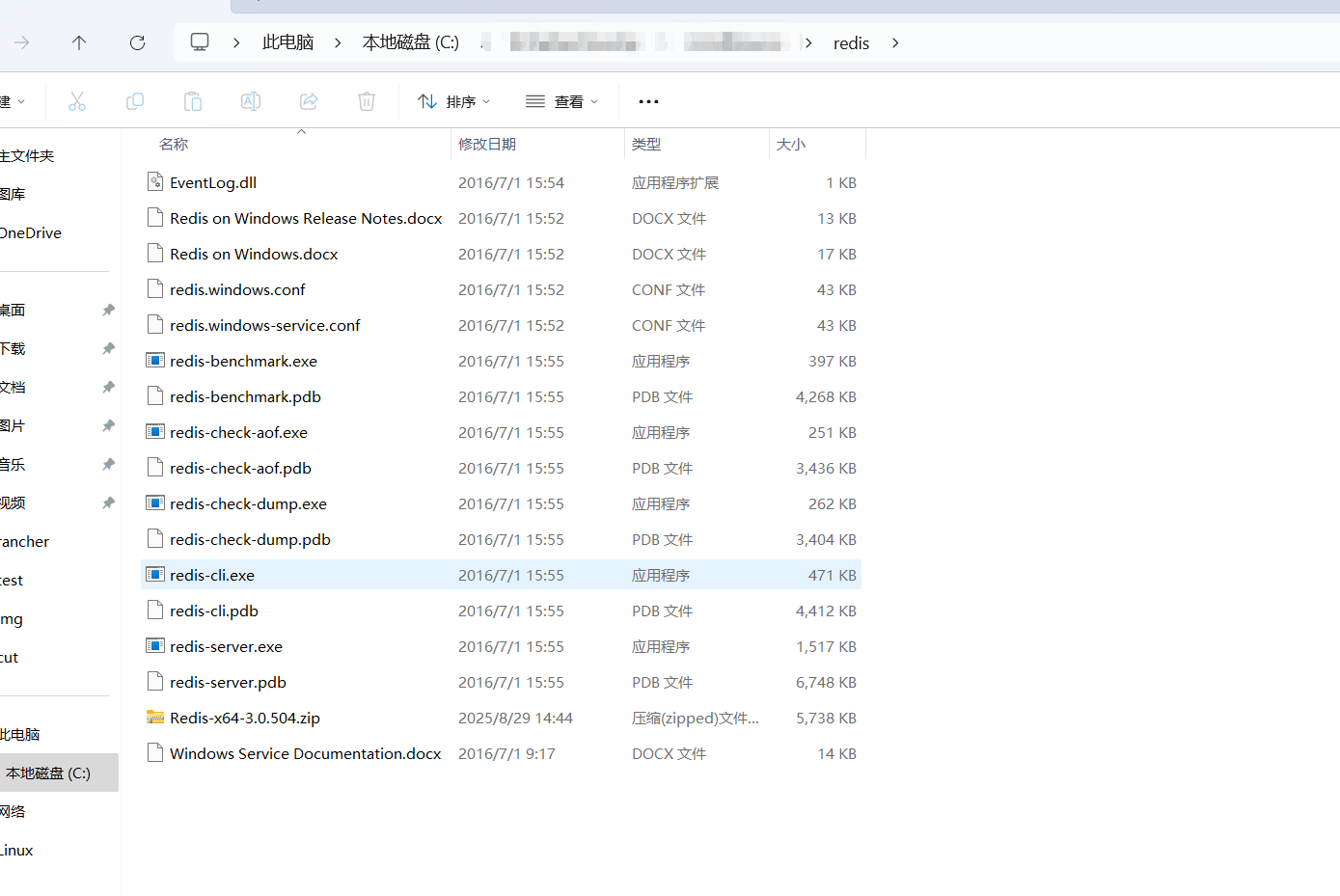This screenshot has width=1340, height=896.
Task: Click the redis-cli.pdb file icon
Action: tap(154, 611)
